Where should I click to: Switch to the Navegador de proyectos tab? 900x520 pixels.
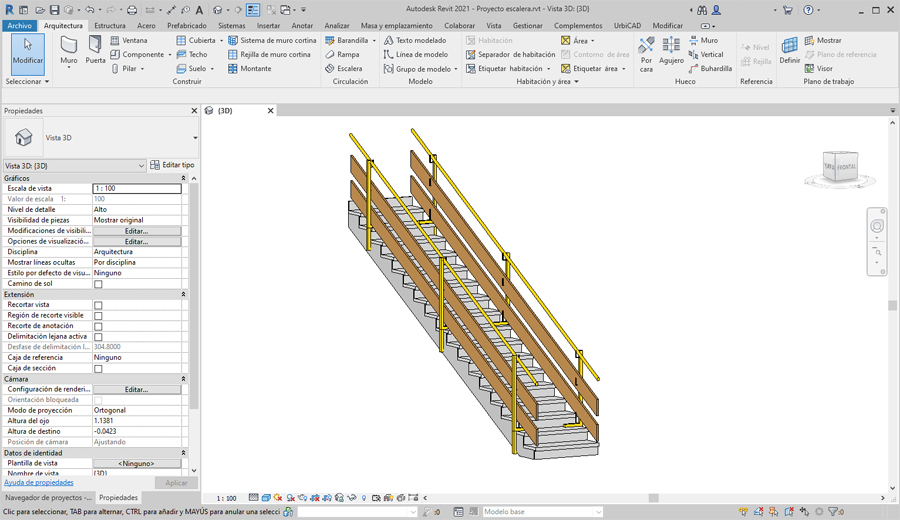point(47,497)
